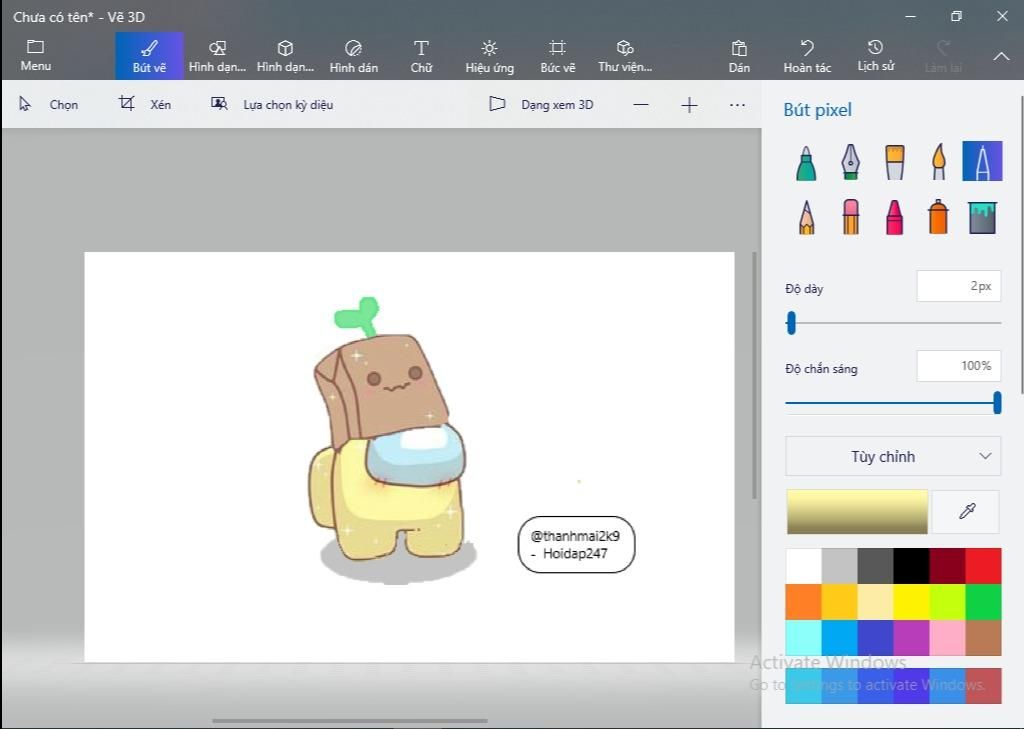
Task: Click the Độ chắn sáng opacity value field
Action: [x=959, y=366]
